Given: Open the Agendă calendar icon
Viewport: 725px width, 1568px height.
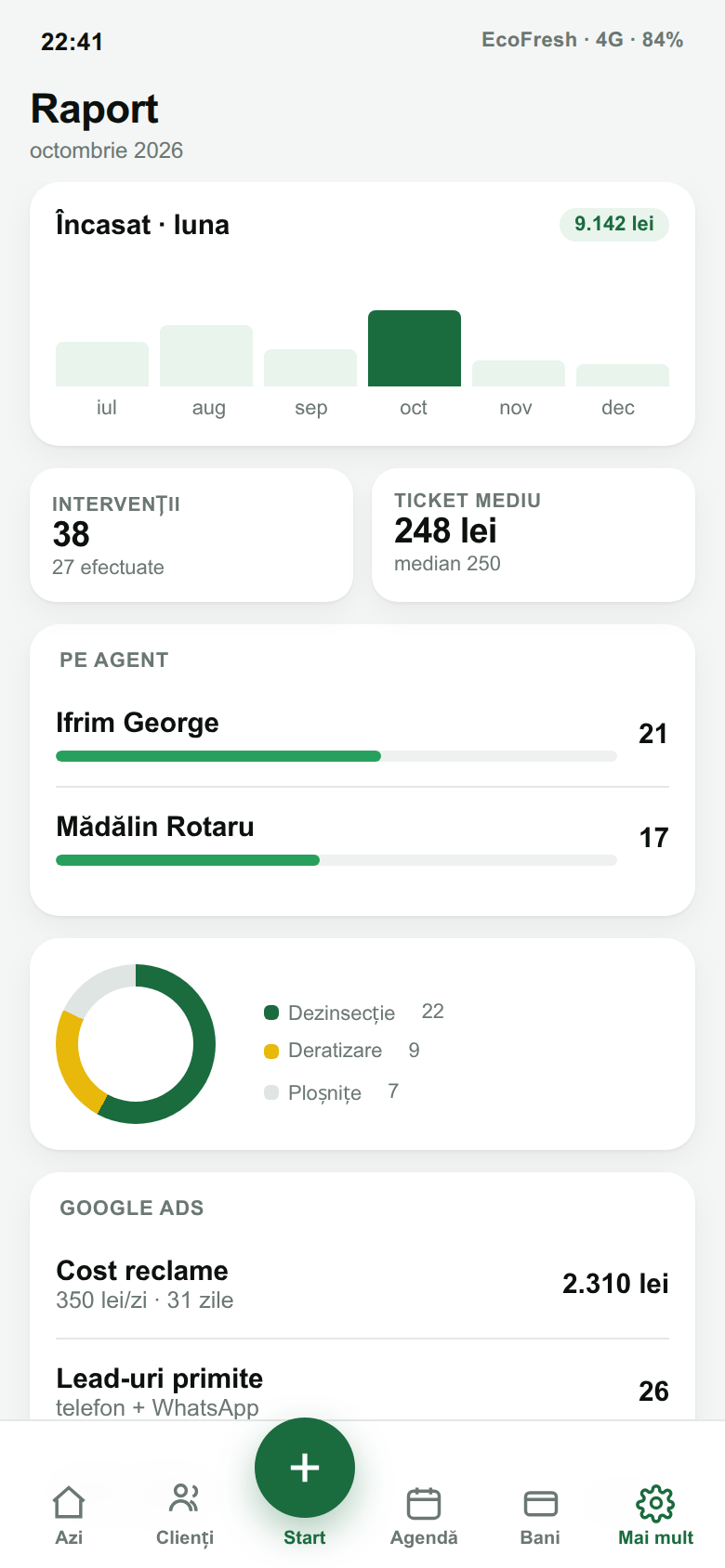Looking at the screenshot, I should coord(424,1503).
